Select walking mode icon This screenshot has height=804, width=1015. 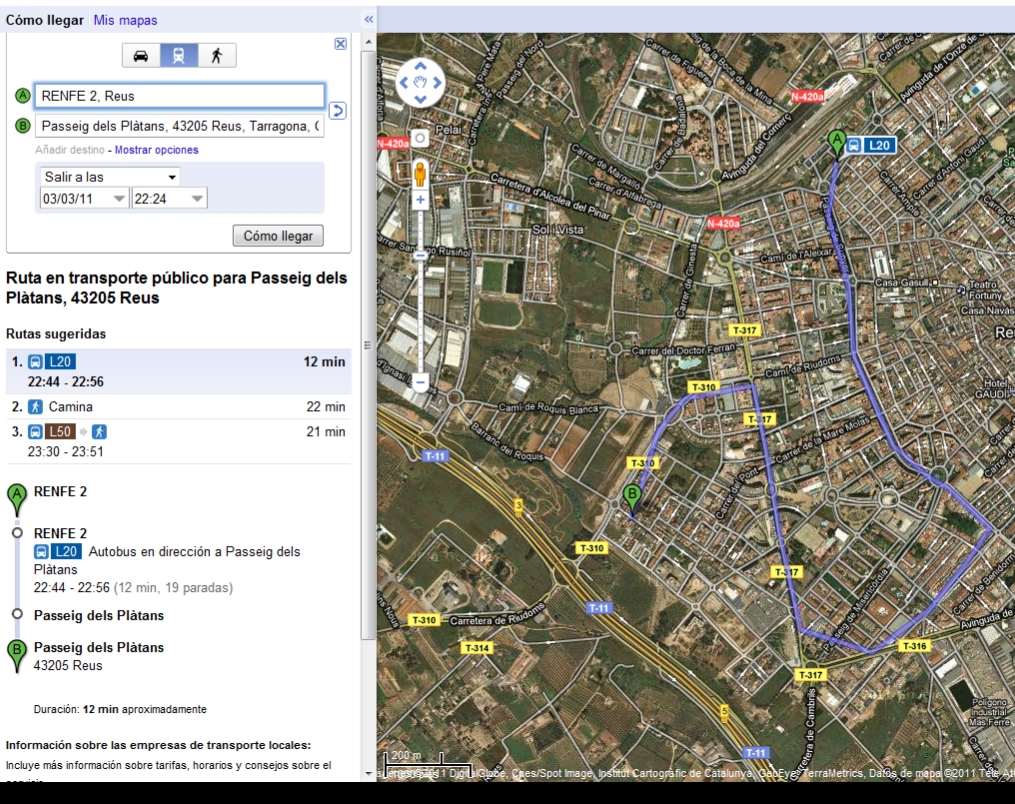pos(217,56)
